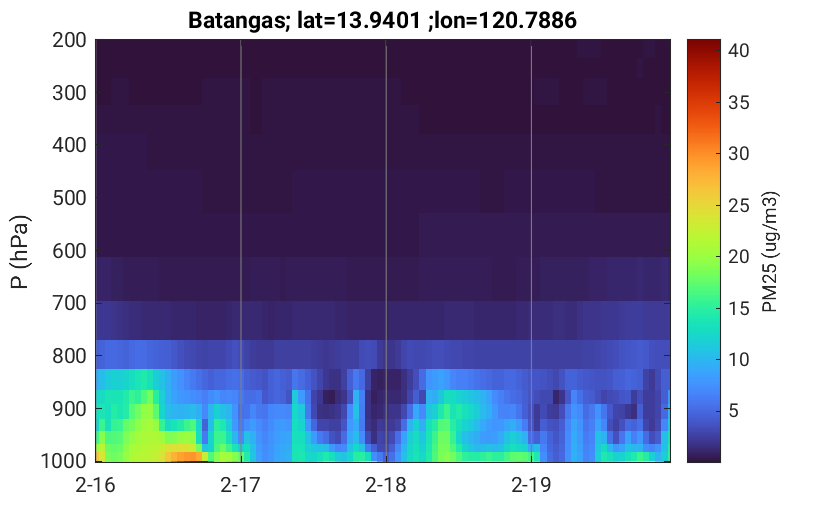This screenshot has width=833, height=521.
Task: Click the colorbar tick label '40'
Action: [738, 51]
